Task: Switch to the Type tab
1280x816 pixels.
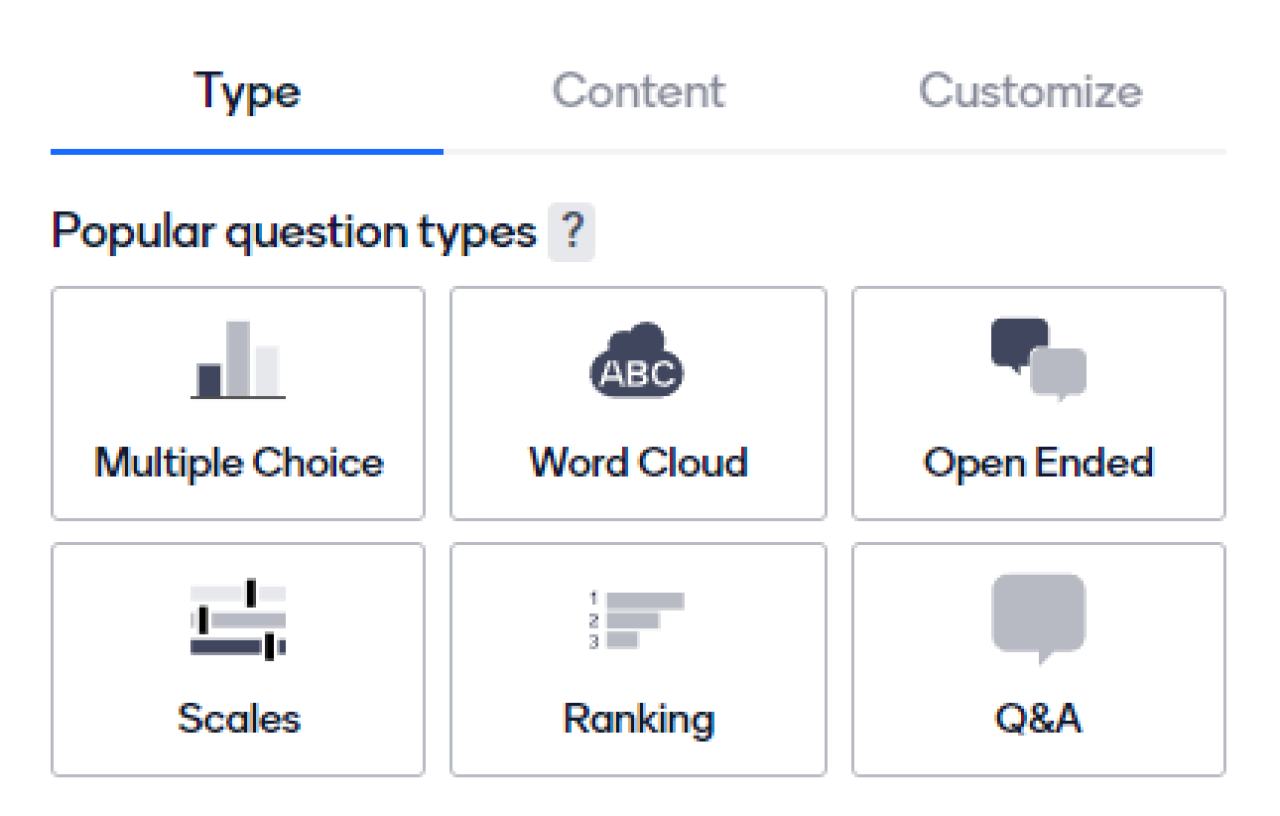Action: tap(247, 92)
